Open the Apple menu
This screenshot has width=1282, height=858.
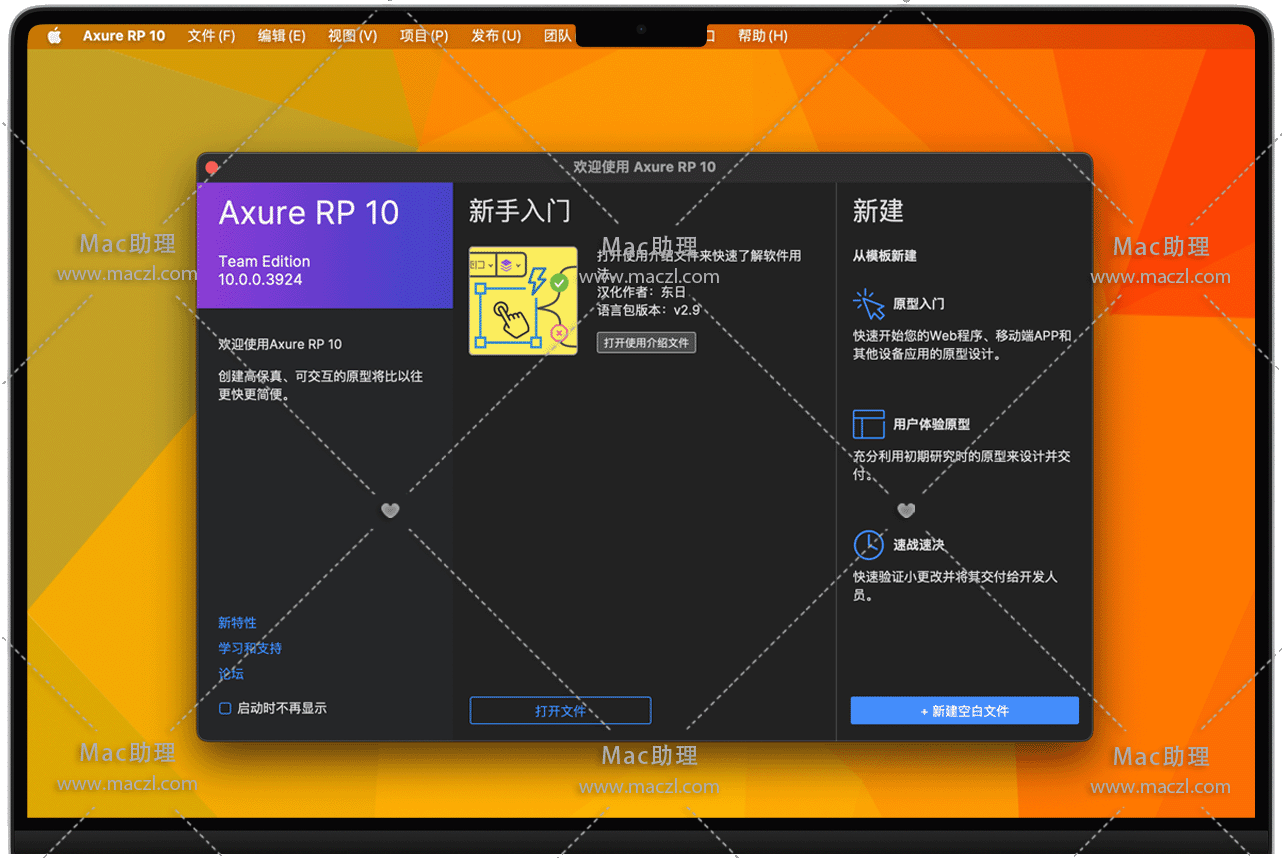pyautogui.click(x=54, y=36)
